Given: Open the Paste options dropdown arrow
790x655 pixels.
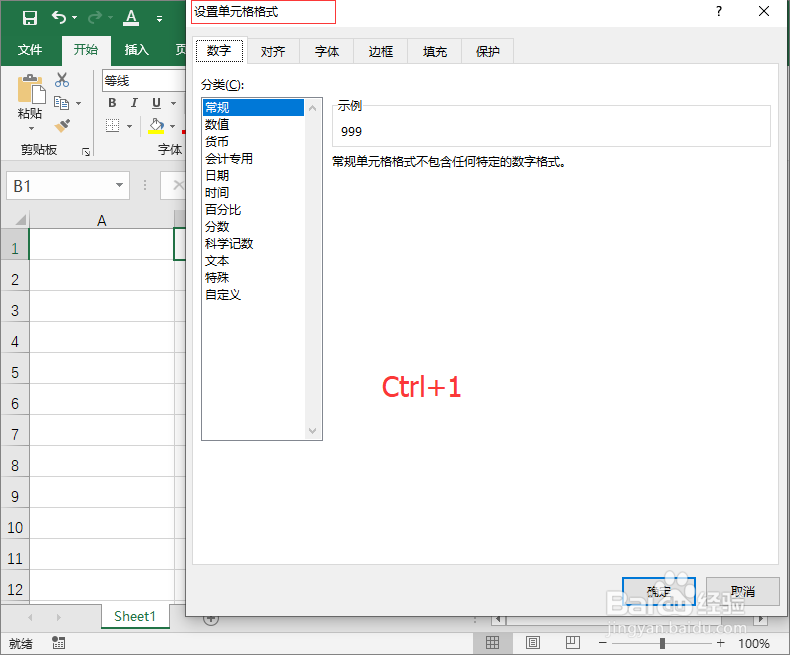Looking at the screenshot, I should tap(31, 128).
